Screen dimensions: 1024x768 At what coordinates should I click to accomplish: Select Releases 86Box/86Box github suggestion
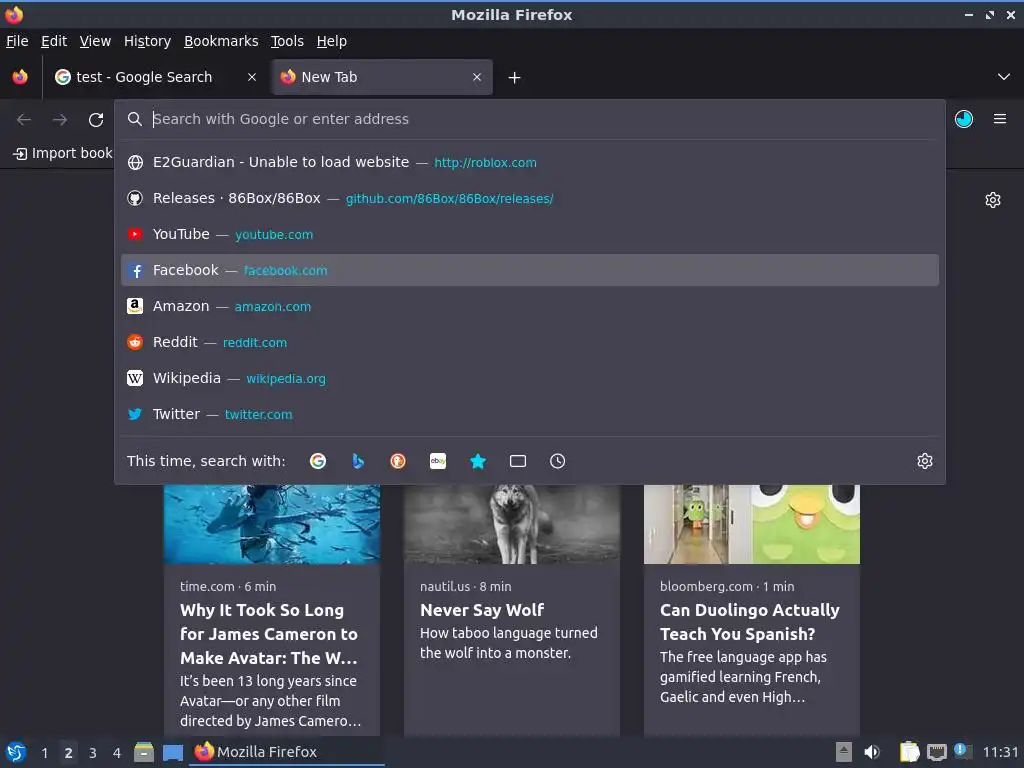coord(530,198)
